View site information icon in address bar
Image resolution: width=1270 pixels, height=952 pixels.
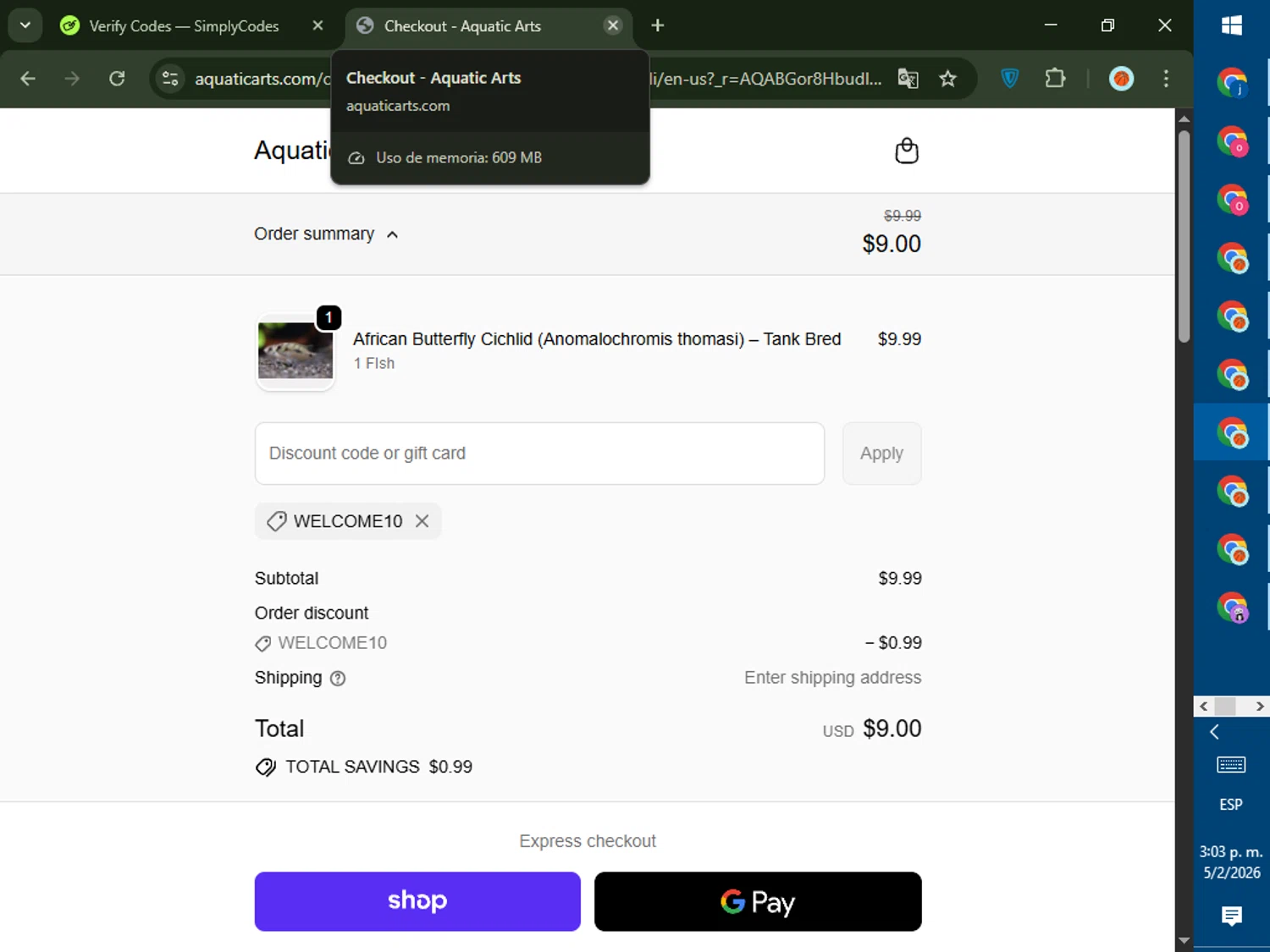point(170,79)
